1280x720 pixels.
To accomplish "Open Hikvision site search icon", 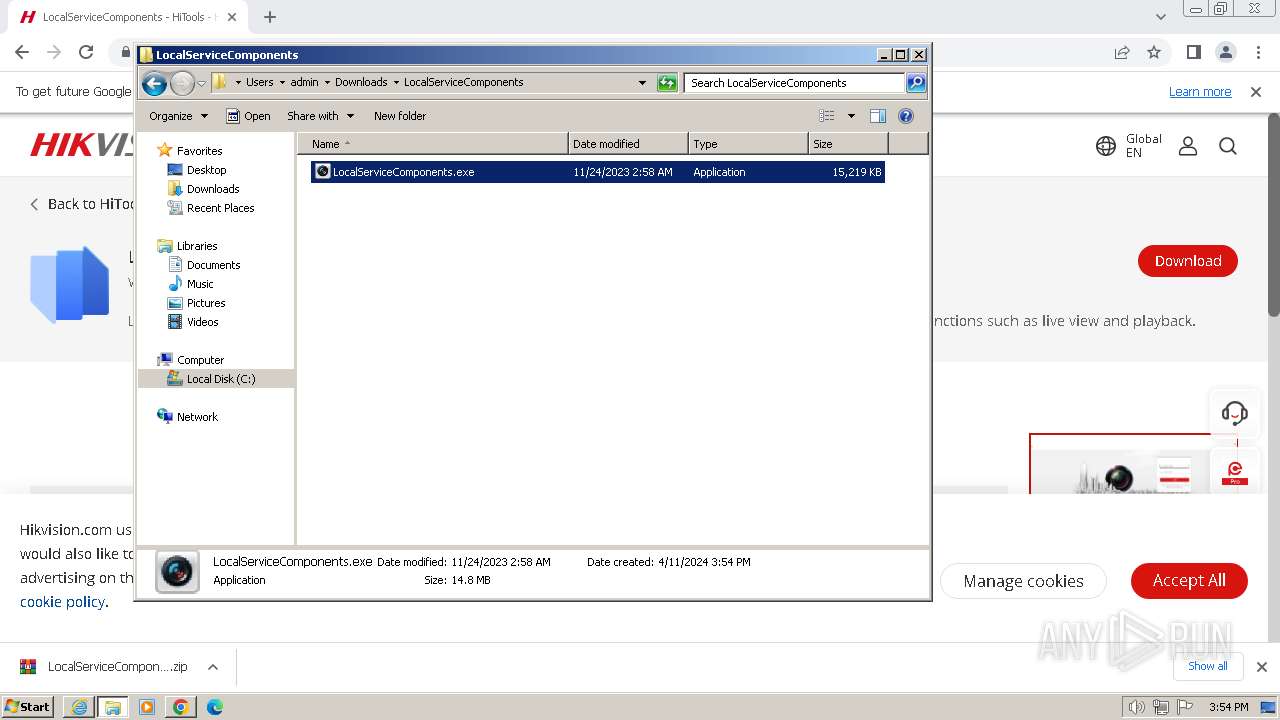I will (1228, 146).
